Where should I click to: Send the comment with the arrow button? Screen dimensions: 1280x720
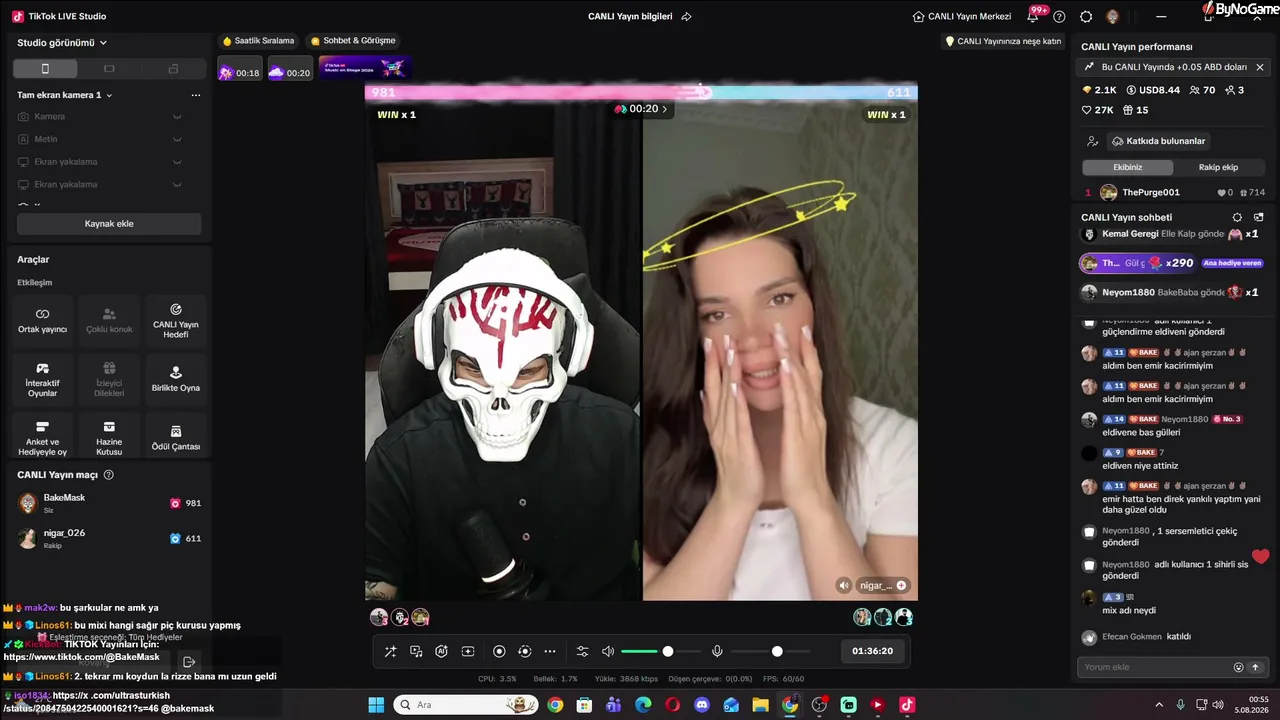click(x=1255, y=667)
